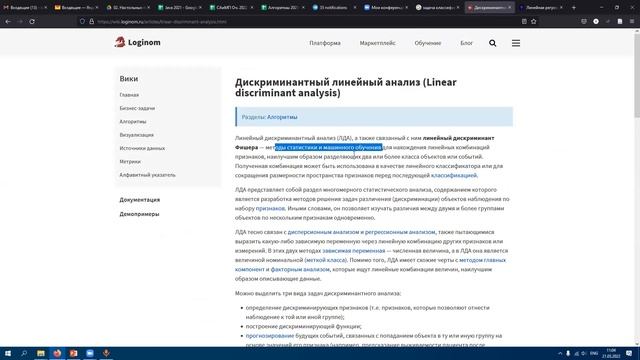
Task: Switch to Линейная регрессия tab
Action: [541, 7]
